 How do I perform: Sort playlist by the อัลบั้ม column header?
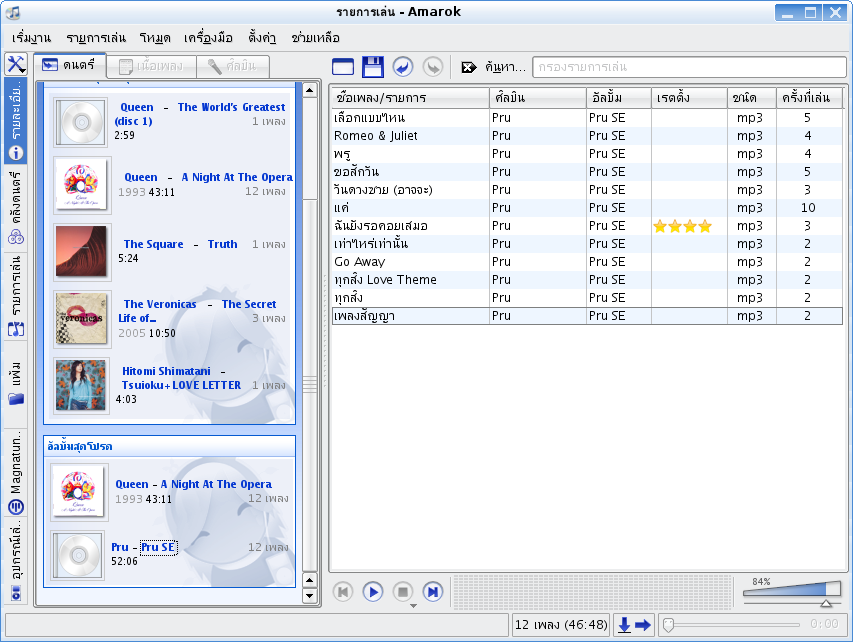tap(619, 98)
